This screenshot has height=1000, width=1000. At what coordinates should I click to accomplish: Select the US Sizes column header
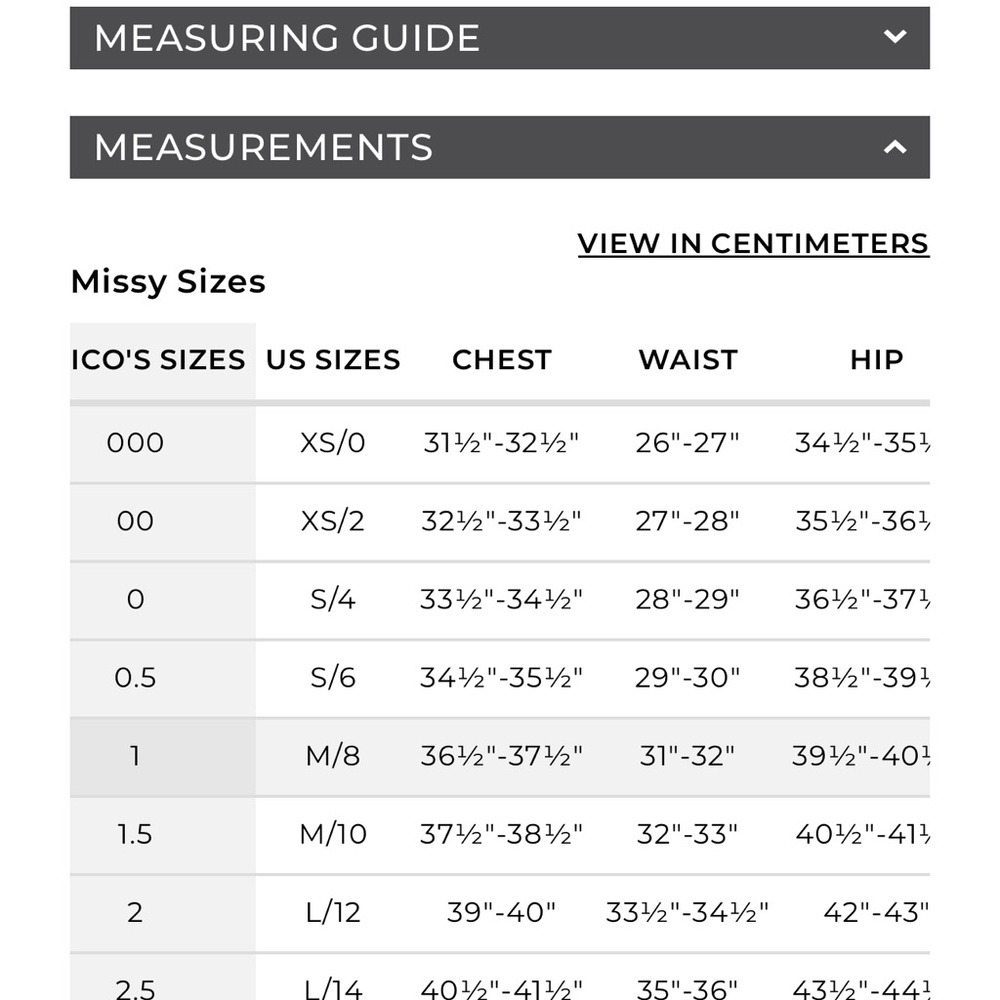pos(333,360)
